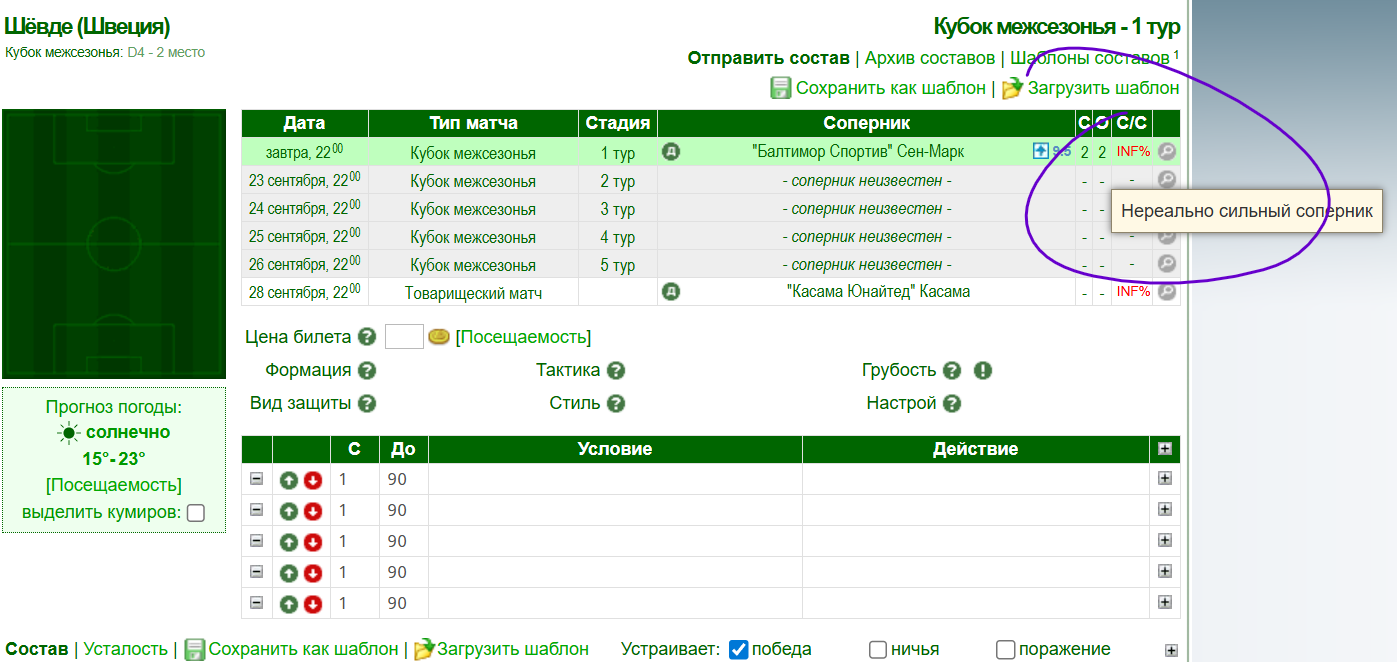This screenshot has width=1397, height=662.
Task: Uncheck the победа checkbox
Action: point(739,650)
